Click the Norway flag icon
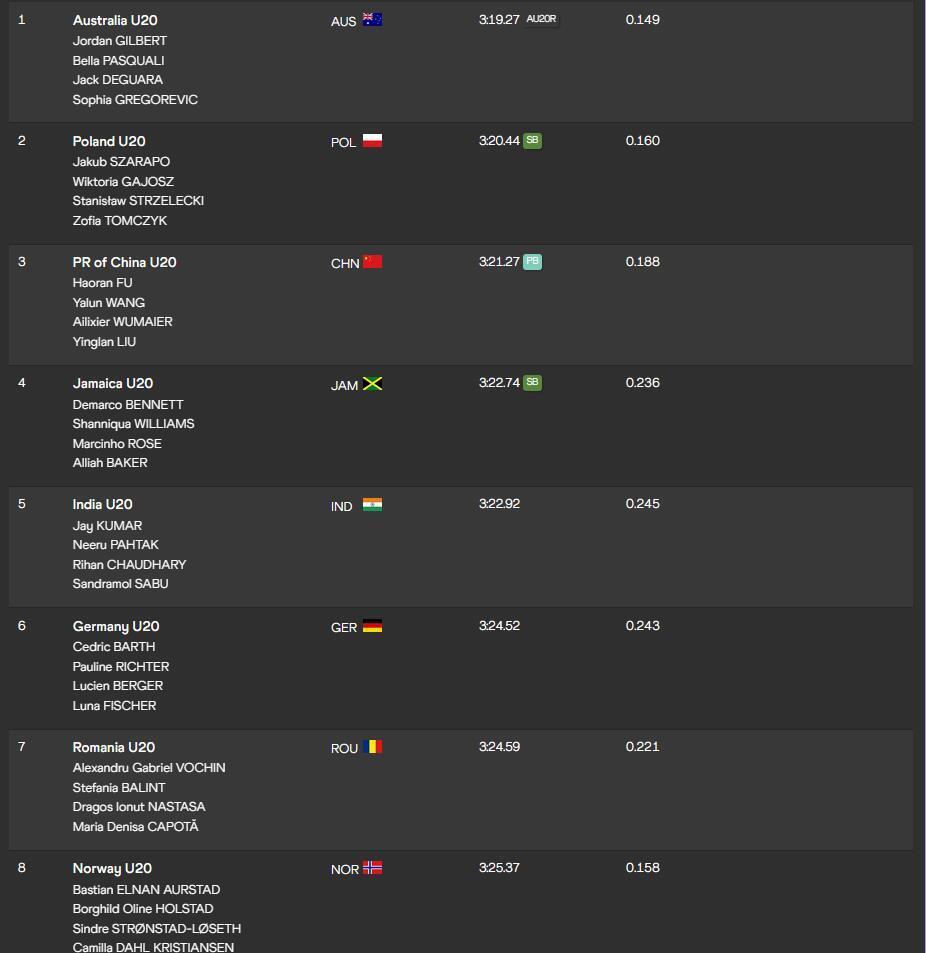926x953 pixels. tap(372, 867)
